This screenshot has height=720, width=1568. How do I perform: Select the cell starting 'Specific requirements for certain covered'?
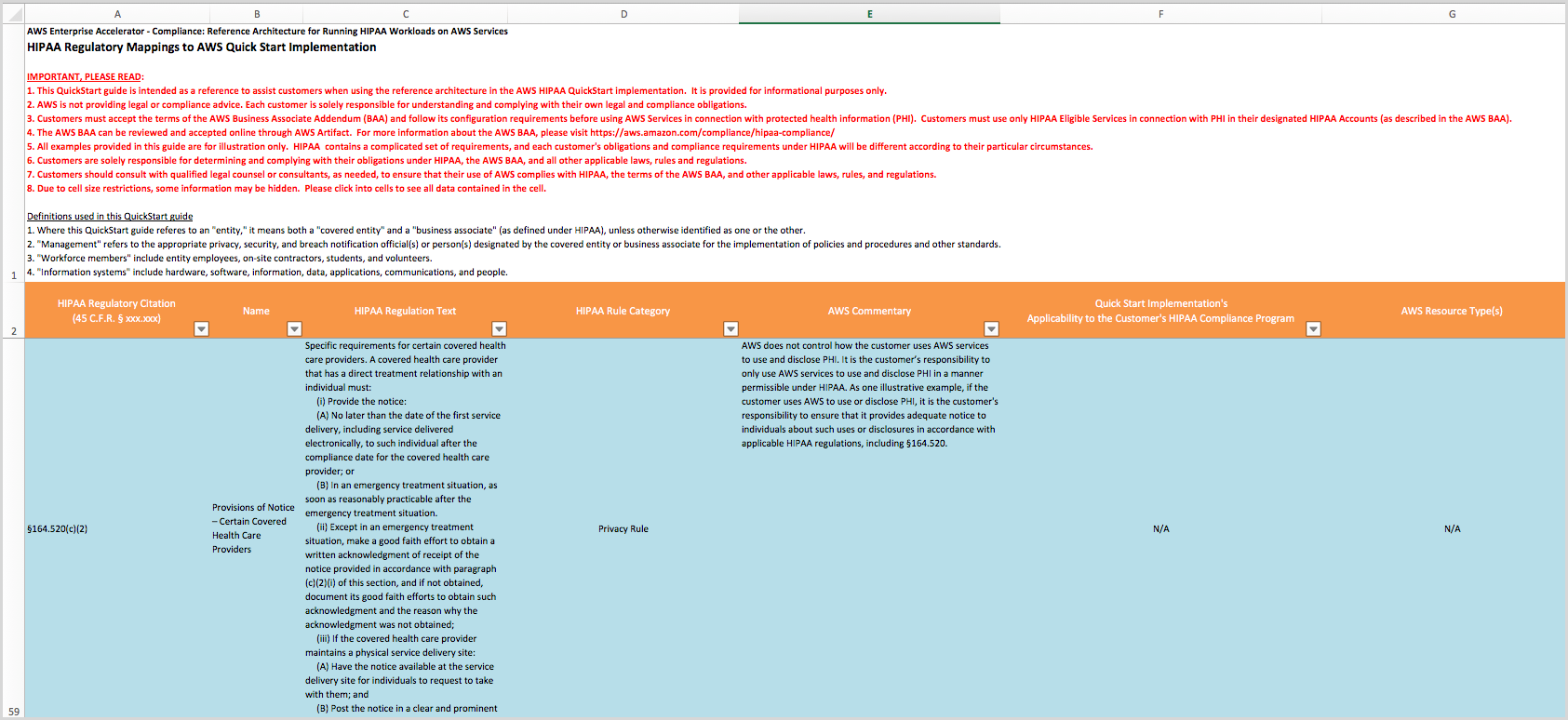406,528
